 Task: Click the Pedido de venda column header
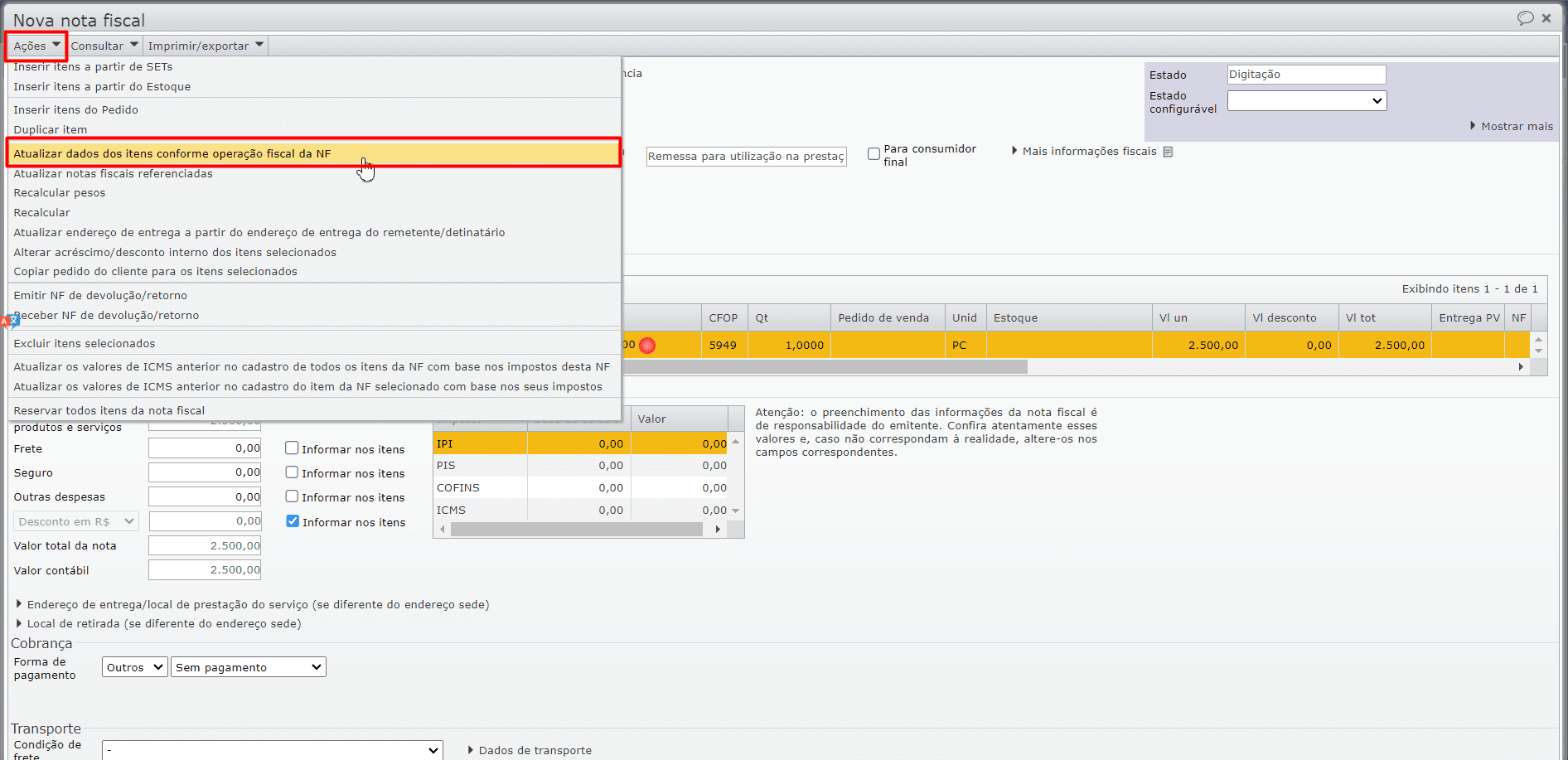click(888, 317)
